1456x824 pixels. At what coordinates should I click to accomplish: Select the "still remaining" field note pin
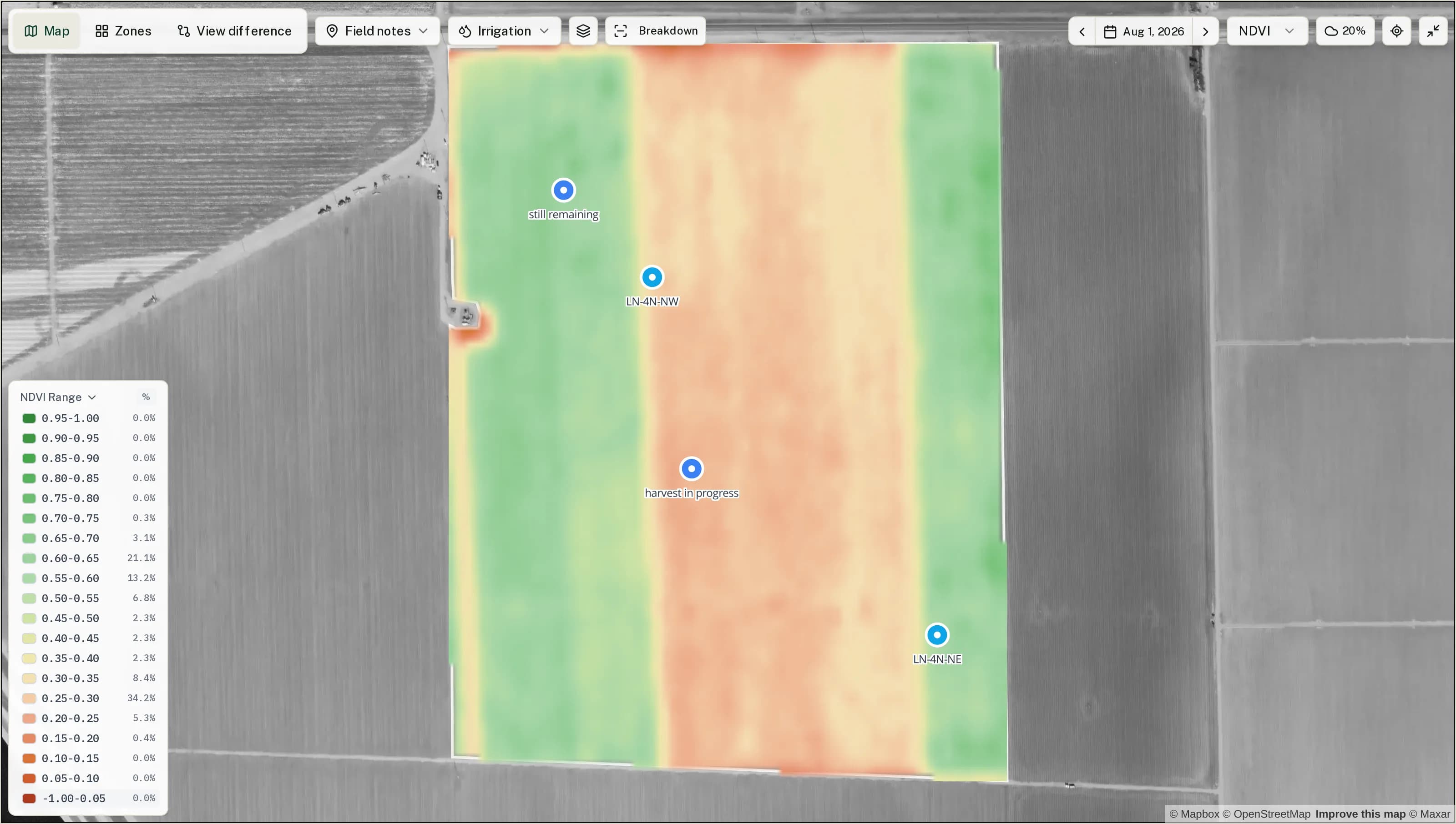(x=563, y=190)
